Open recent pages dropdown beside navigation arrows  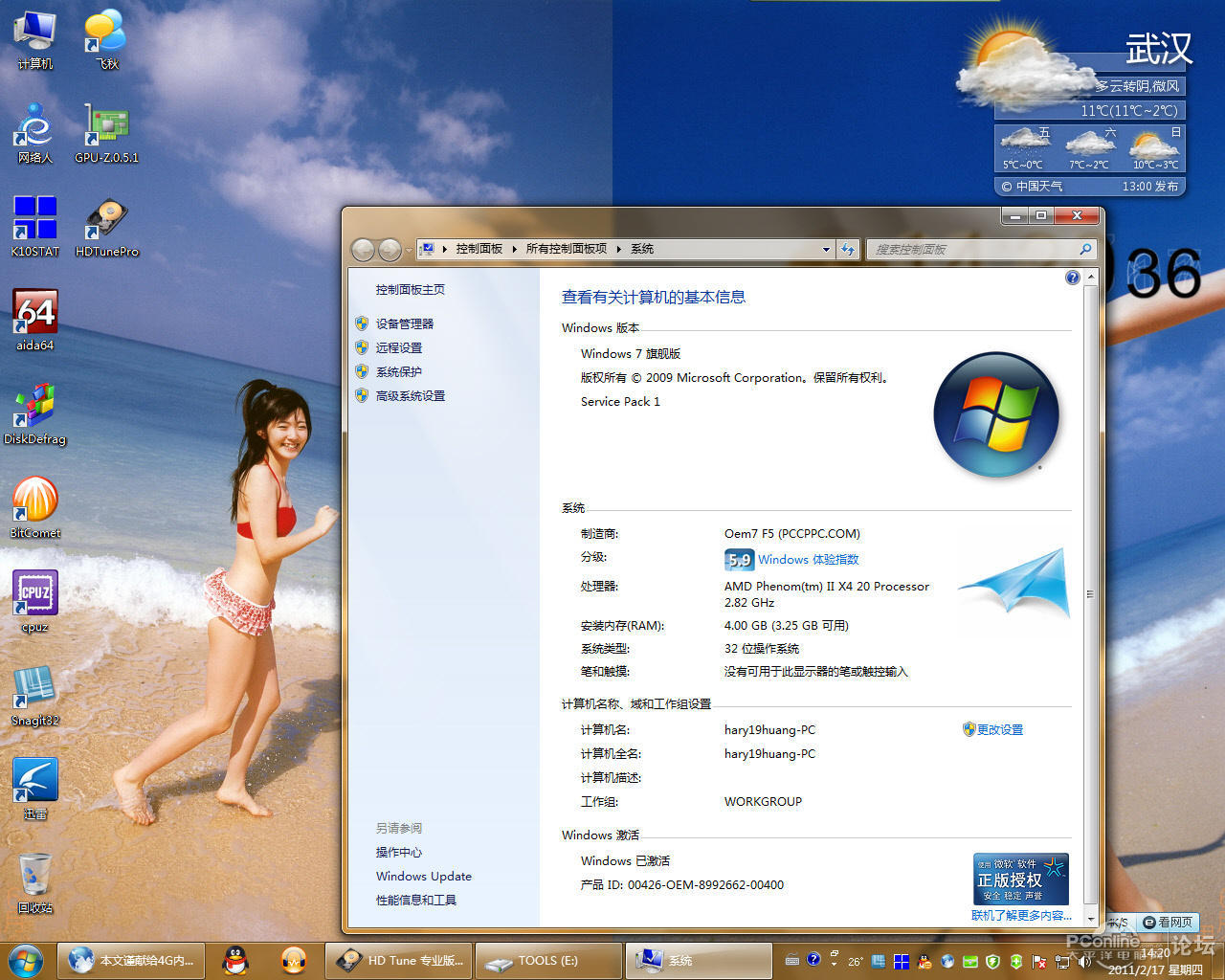[409, 250]
